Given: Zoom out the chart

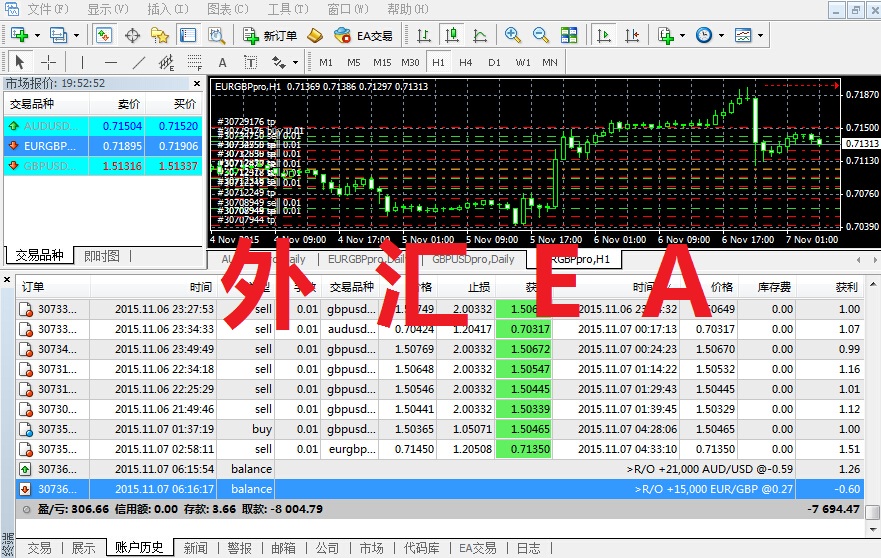Looking at the screenshot, I should pyautogui.click(x=541, y=35).
